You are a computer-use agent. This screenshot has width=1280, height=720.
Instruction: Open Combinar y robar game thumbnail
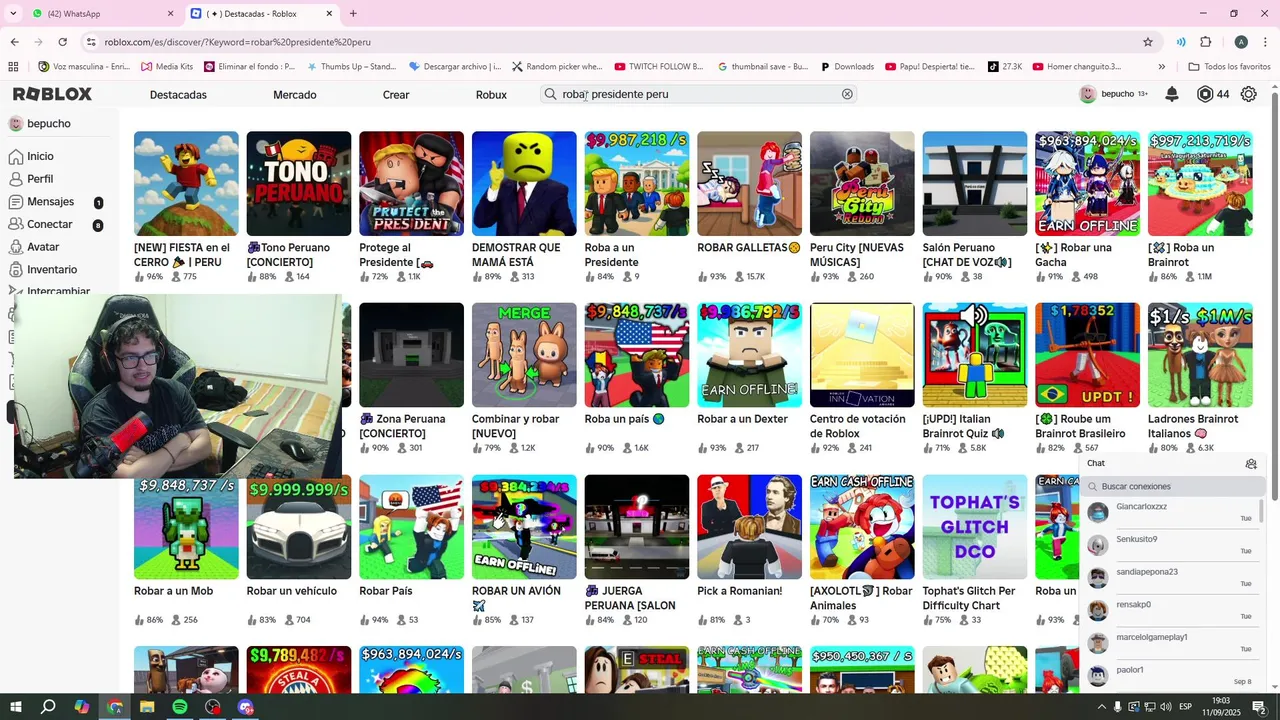524,355
